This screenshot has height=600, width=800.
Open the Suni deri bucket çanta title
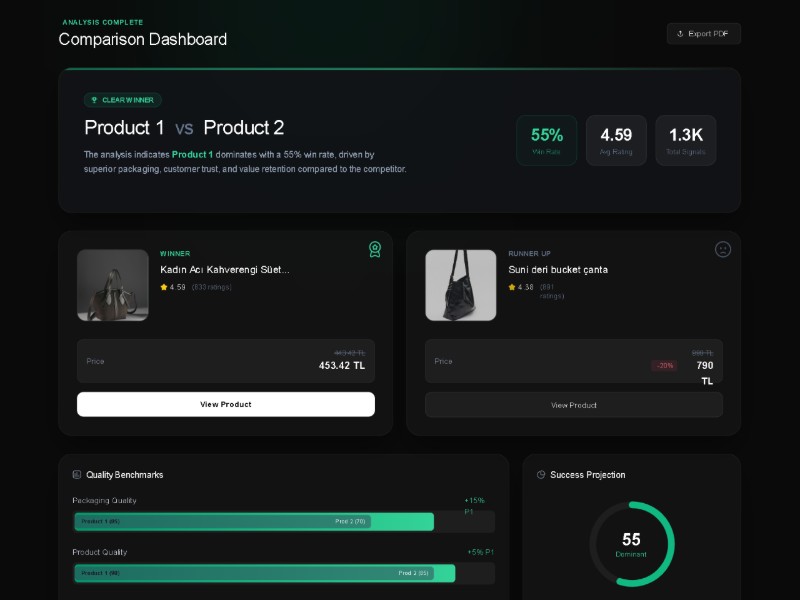tap(558, 270)
